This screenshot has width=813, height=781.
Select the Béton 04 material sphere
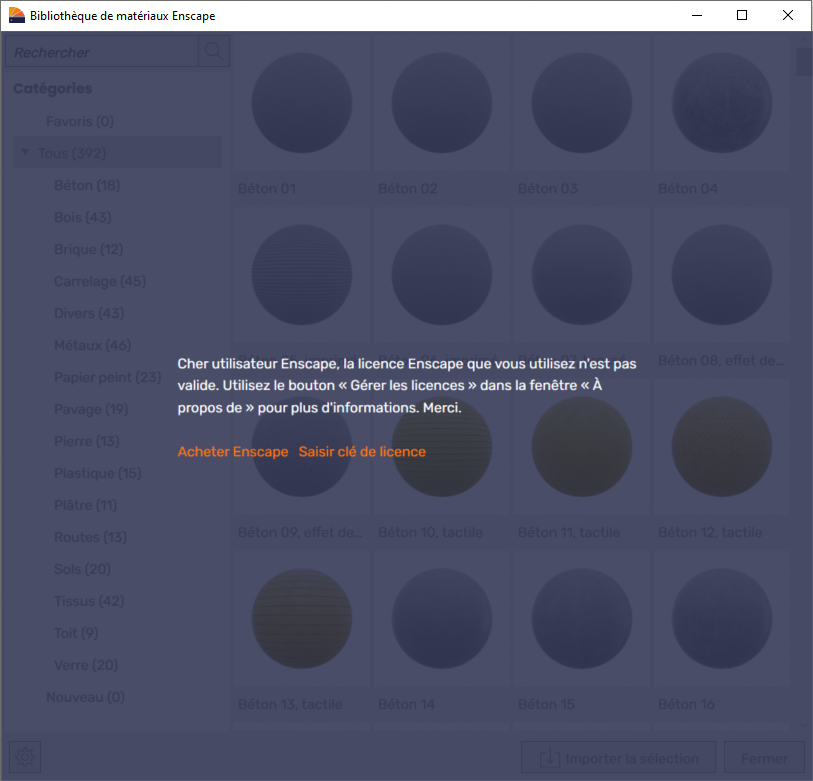(722, 103)
